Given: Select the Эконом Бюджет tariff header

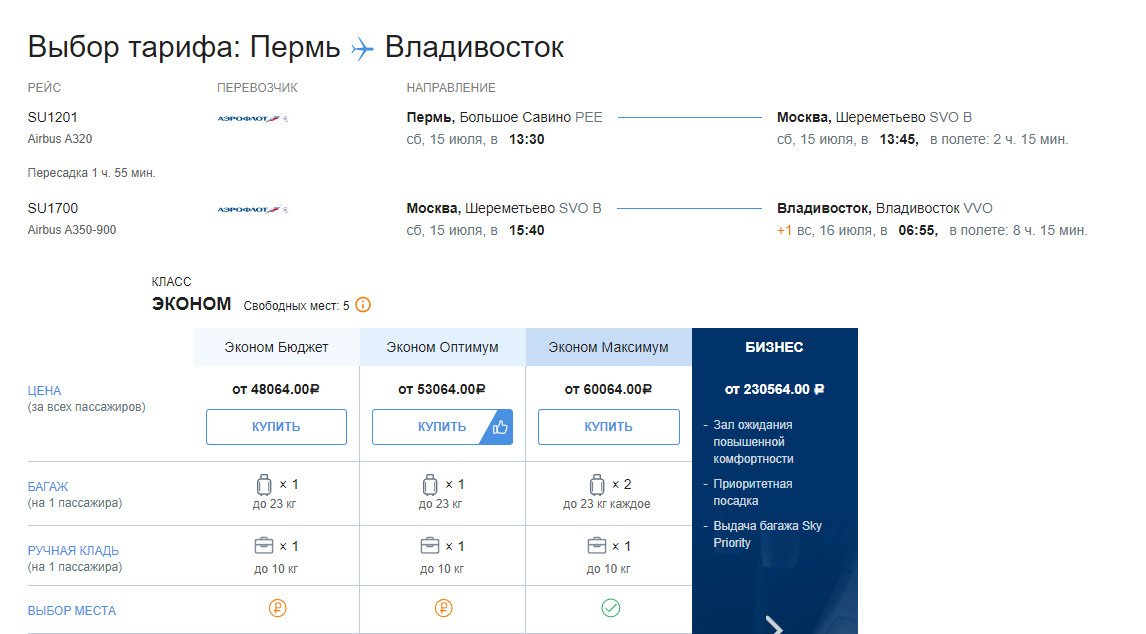Looking at the screenshot, I should click(277, 347).
